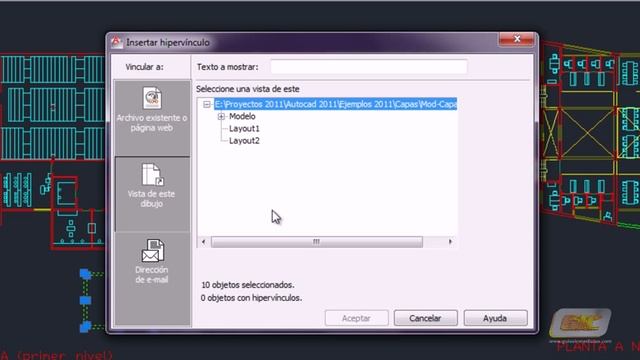Click the horizontal scrollbar left arrow
Image resolution: width=640 pixels, height=360 pixels.
(x=204, y=242)
